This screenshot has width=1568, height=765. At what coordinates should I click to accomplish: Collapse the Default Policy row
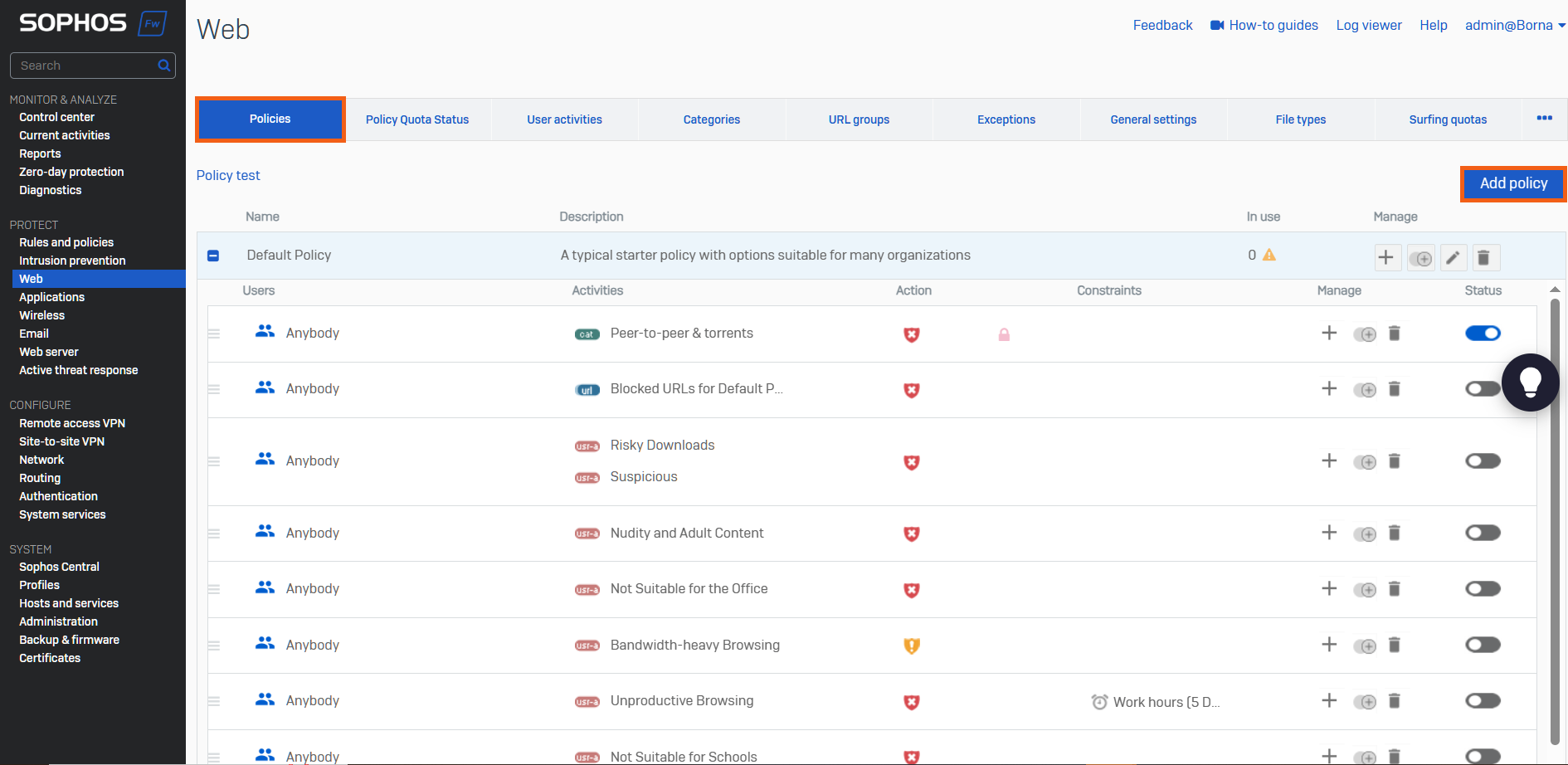[x=213, y=256]
